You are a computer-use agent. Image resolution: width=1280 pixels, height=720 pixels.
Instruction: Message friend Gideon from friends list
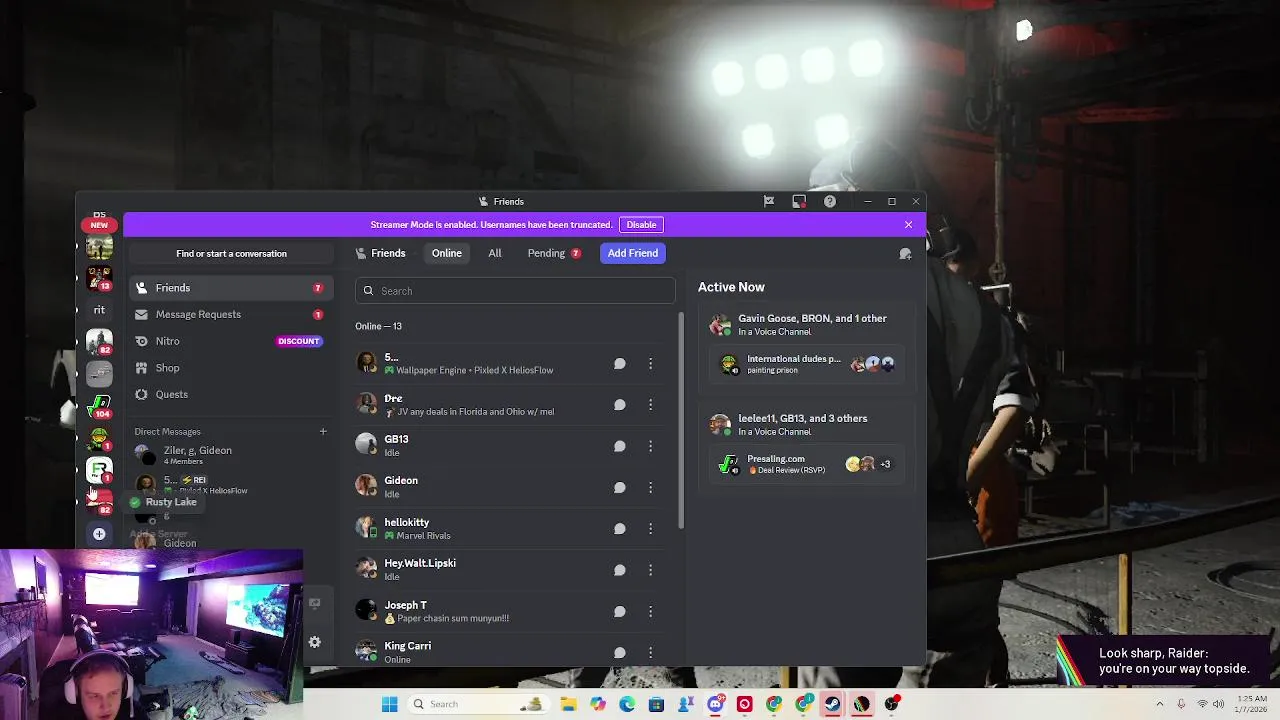tap(620, 488)
